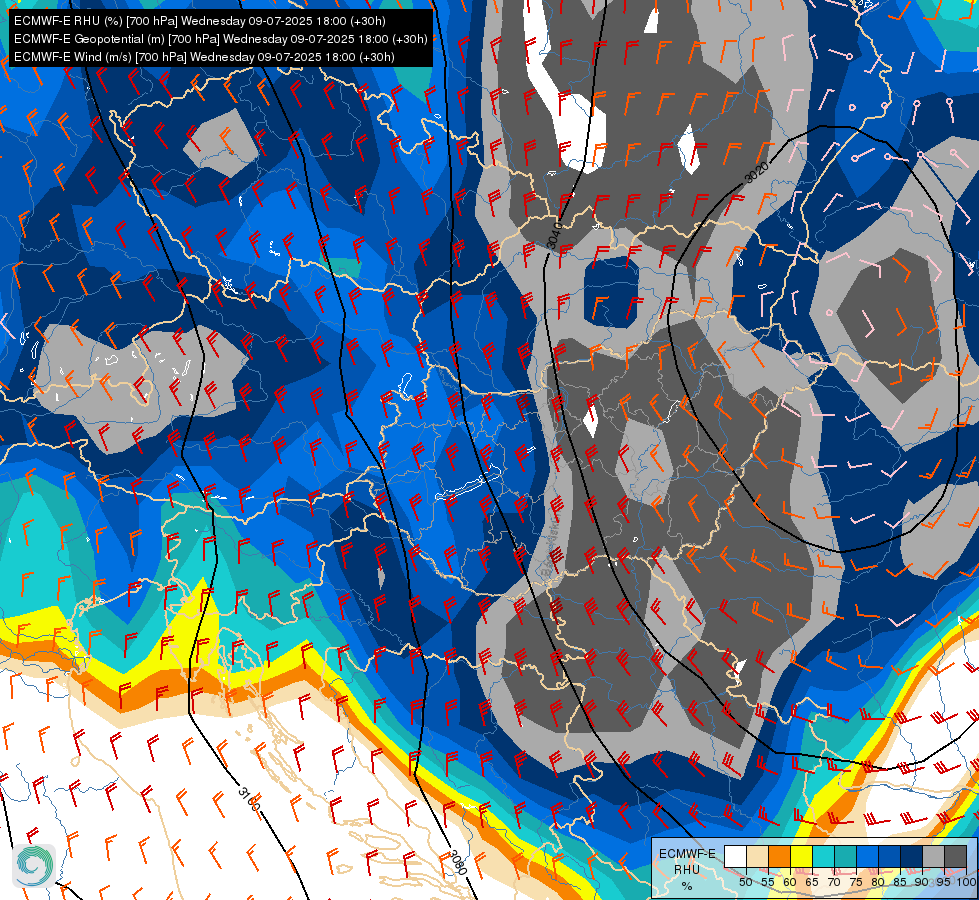
Task: Select the orange 55-60% legend swatch
Action: pos(779,856)
